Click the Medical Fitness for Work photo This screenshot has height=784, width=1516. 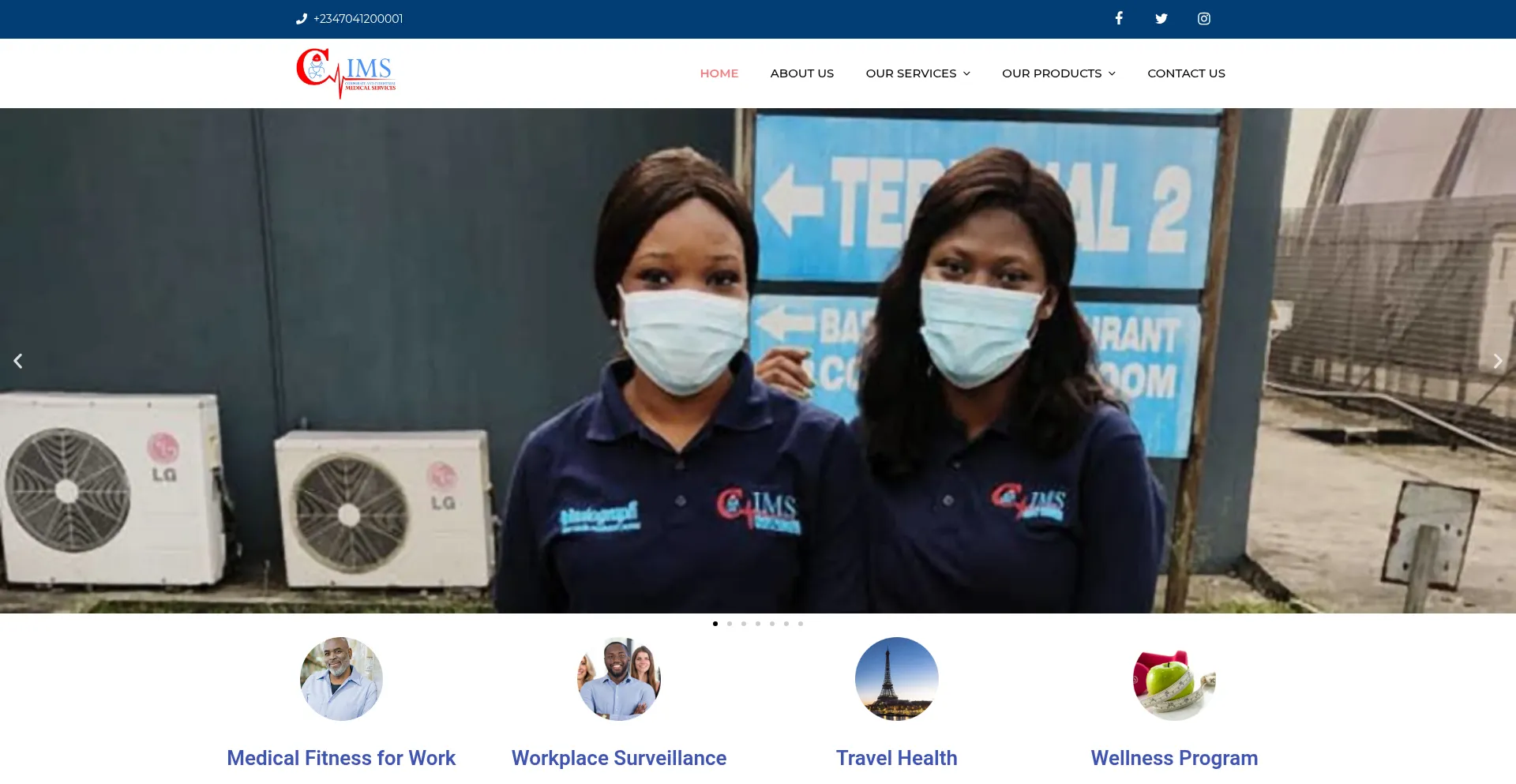[x=341, y=679]
